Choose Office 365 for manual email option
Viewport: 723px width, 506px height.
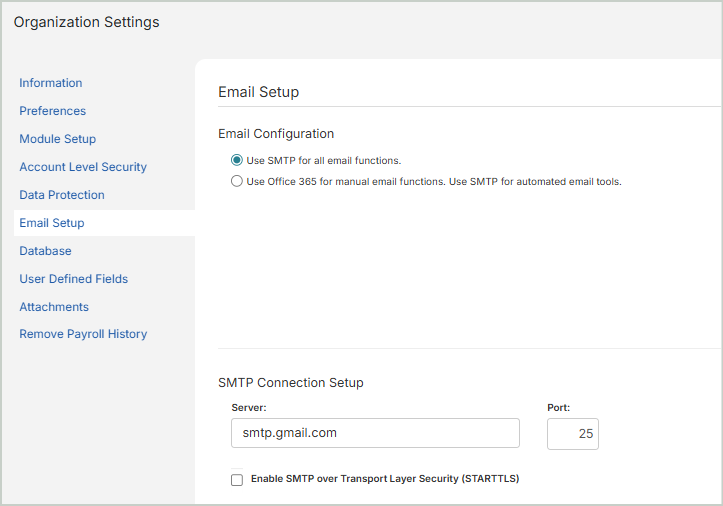pos(237,181)
